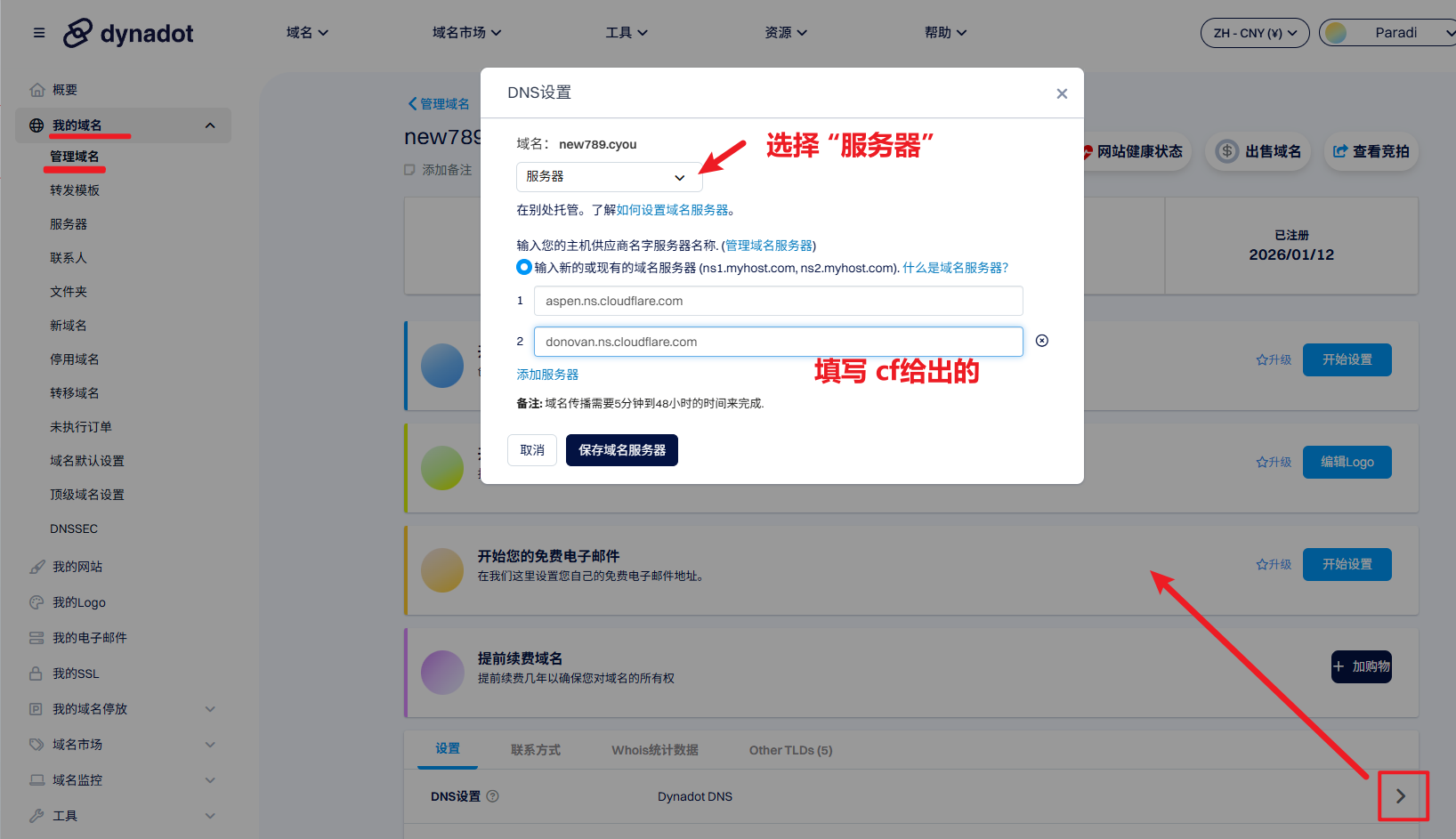
Task: Open the 服务器 DNS type dropdown
Action: coord(609,177)
